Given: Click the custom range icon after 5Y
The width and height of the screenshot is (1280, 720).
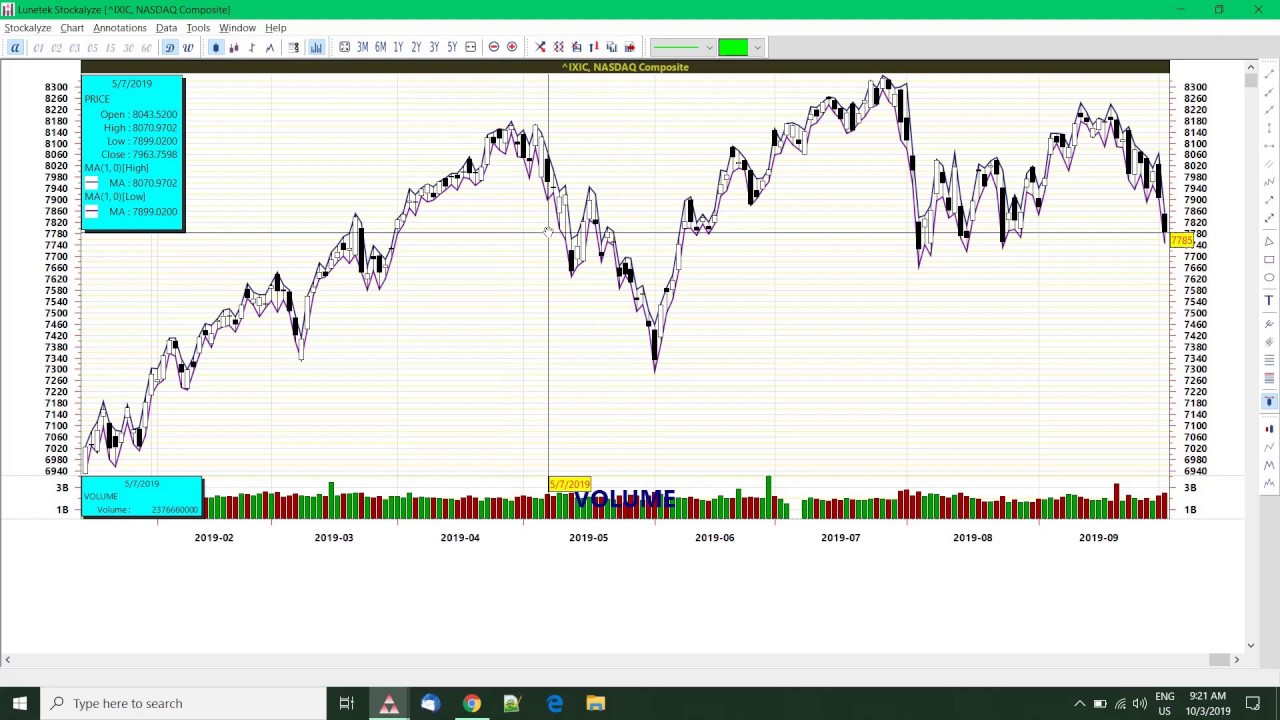Looking at the screenshot, I should (470, 47).
